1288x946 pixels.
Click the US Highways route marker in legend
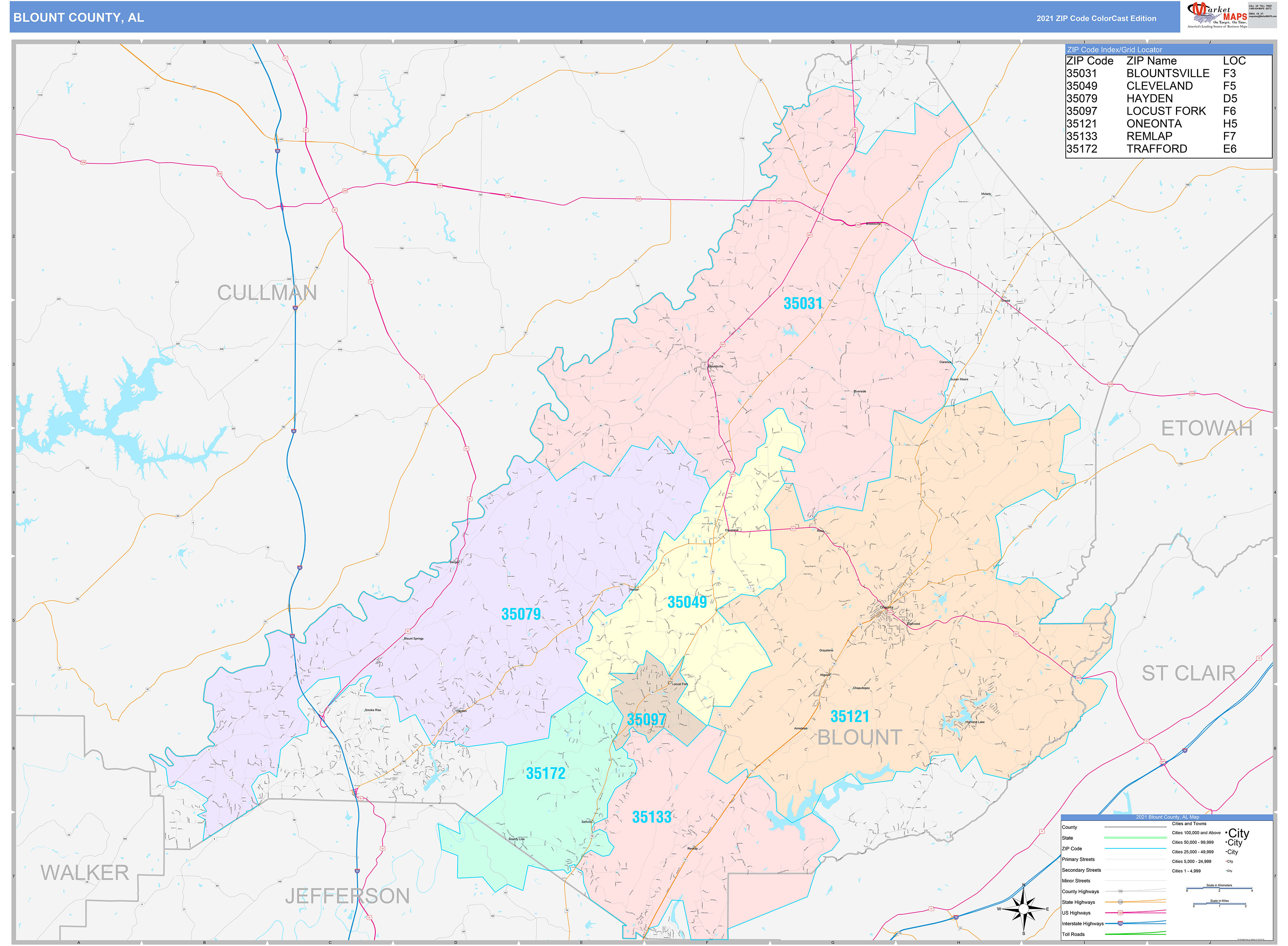[1120, 912]
